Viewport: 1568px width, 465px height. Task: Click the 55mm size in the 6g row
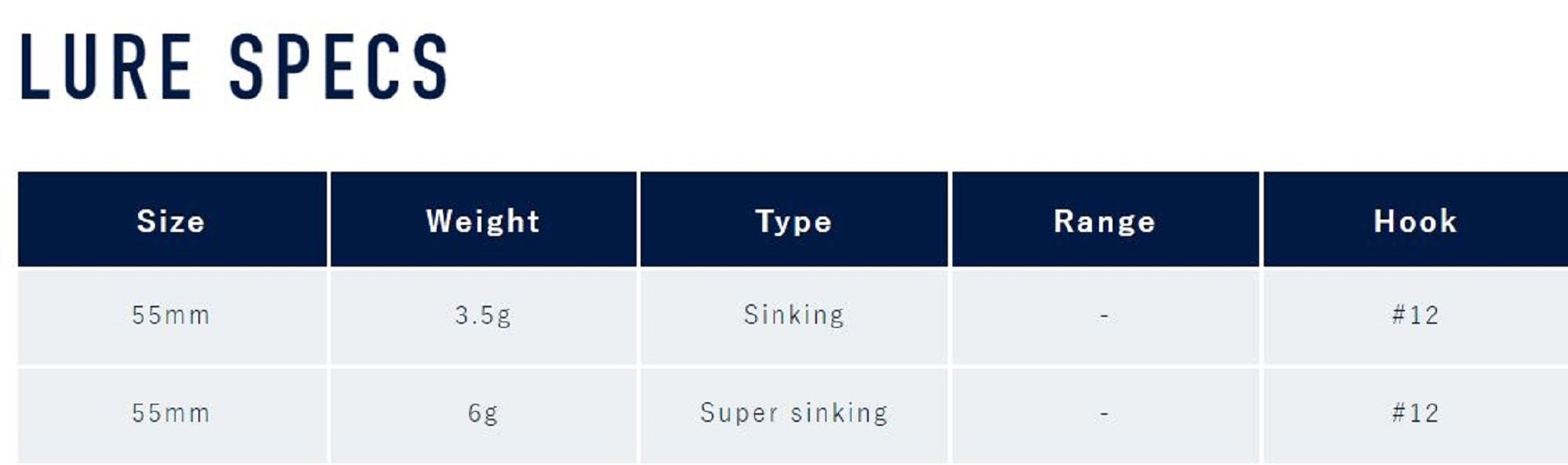point(171,413)
